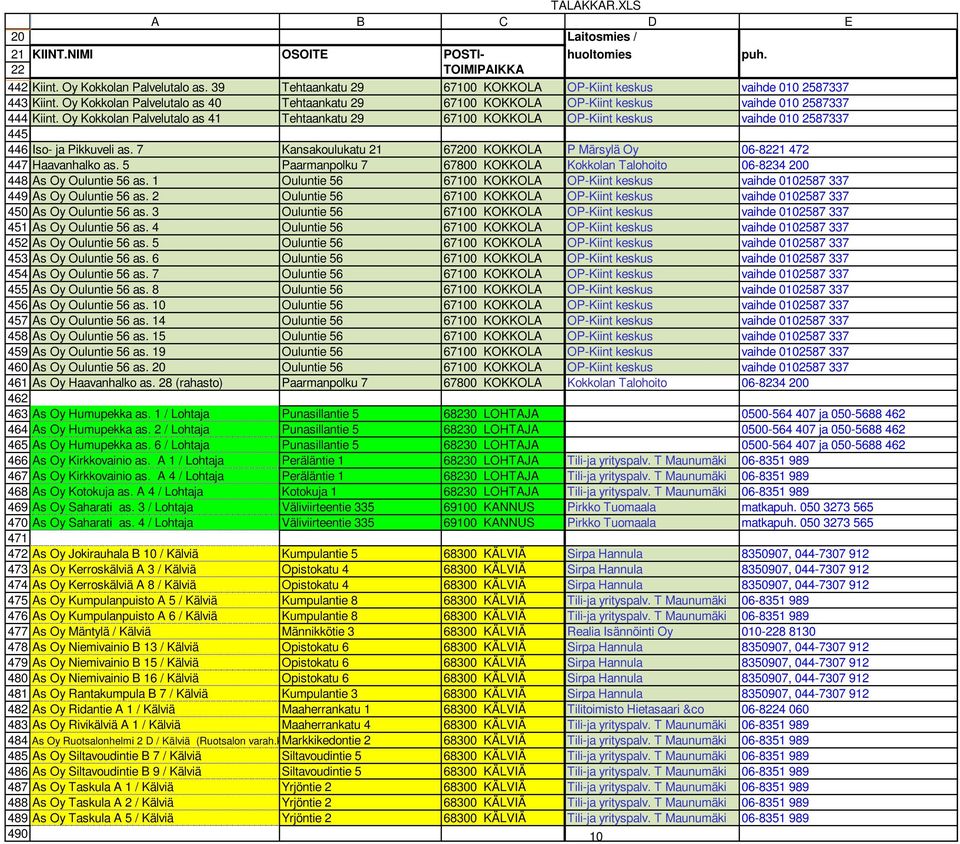This screenshot has height=844, width=960.
Task: Click cell 67200 KOKKOLA
Action: 503,149
